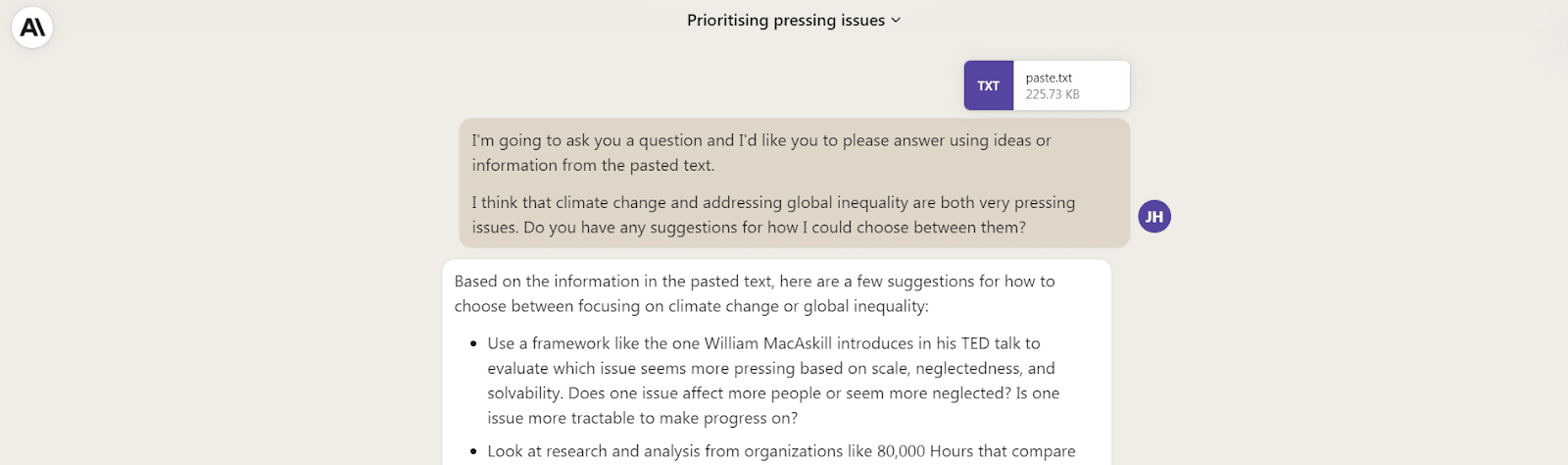Click the 225.73 KB file size label
This screenshot has width=1568, height=465.
pyautogui.click(x=1052, y=94)
